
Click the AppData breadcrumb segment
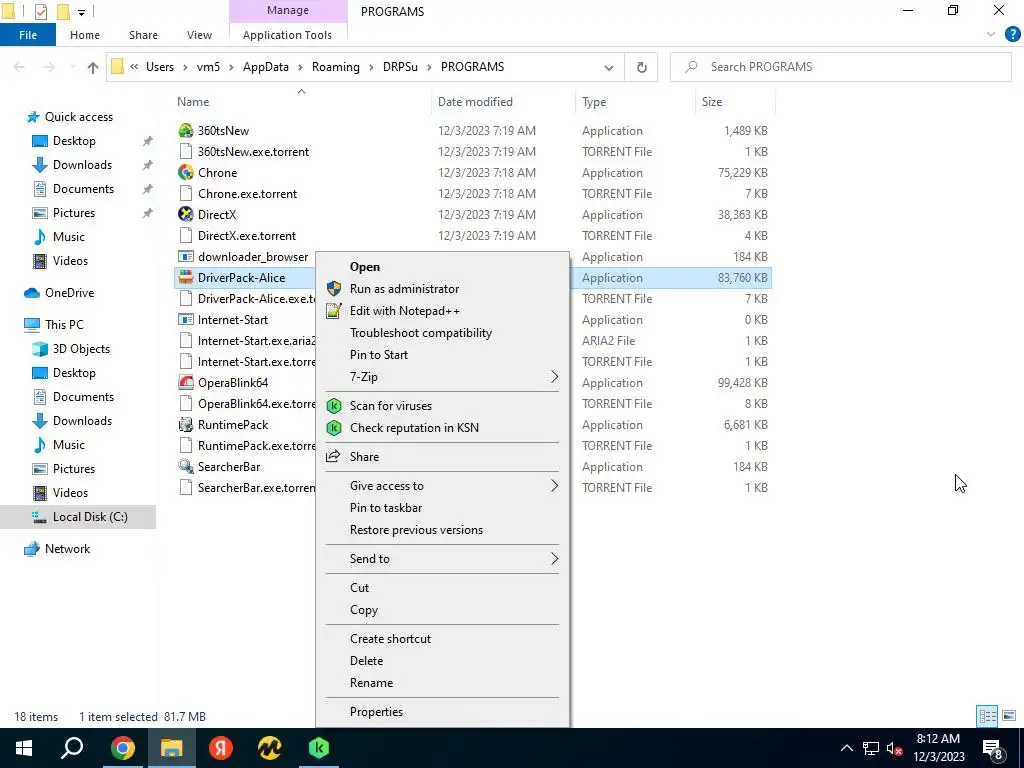pos(265,67)
